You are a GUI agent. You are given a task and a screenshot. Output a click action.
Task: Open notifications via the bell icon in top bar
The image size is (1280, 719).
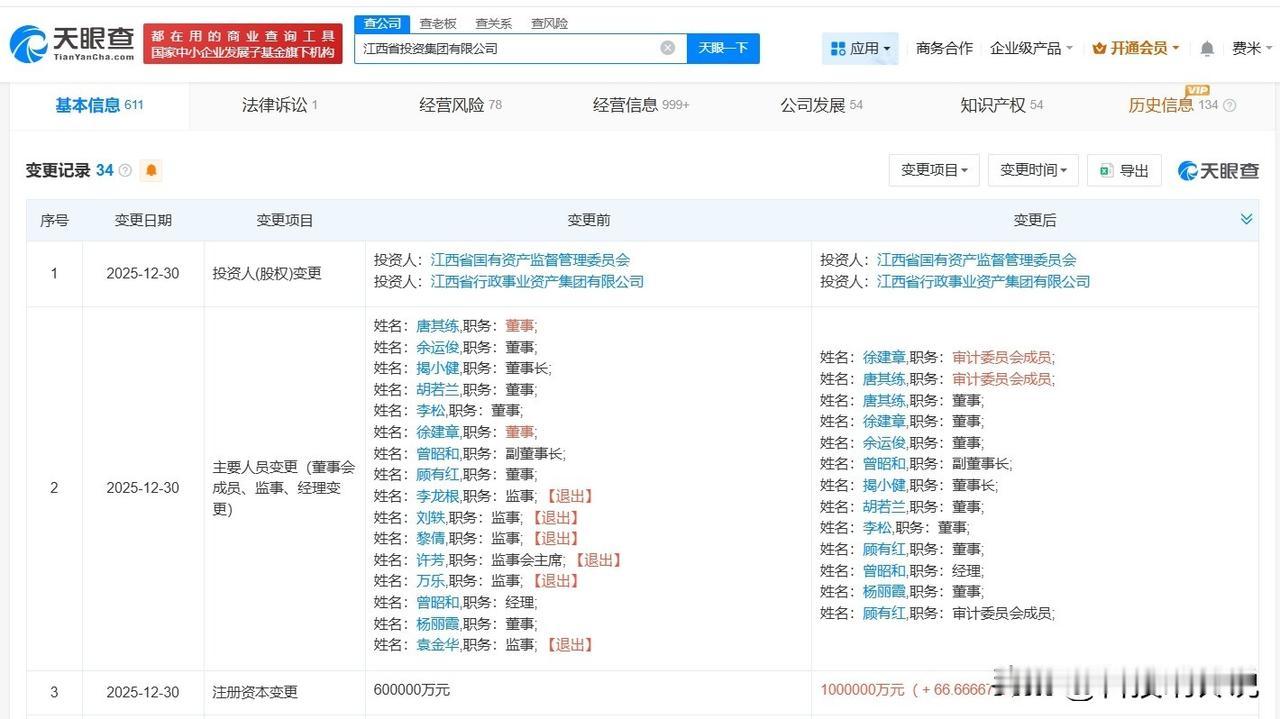[x=1207, y=47]
